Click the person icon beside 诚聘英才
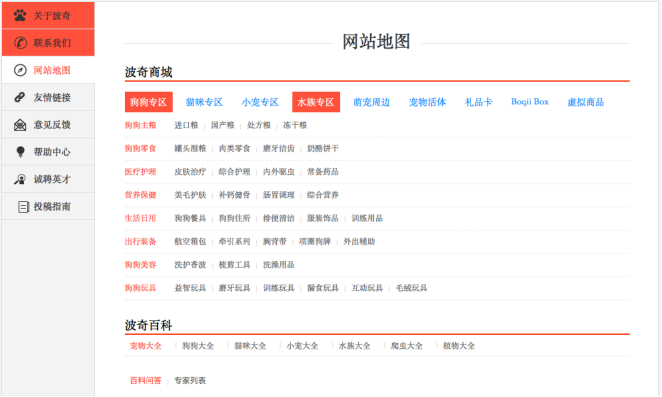The height and width of the screenshot is (397, 662). pos(20,179)
